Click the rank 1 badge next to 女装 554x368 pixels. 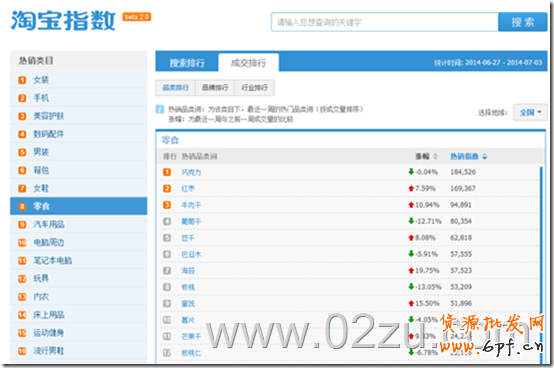[22, 80]
